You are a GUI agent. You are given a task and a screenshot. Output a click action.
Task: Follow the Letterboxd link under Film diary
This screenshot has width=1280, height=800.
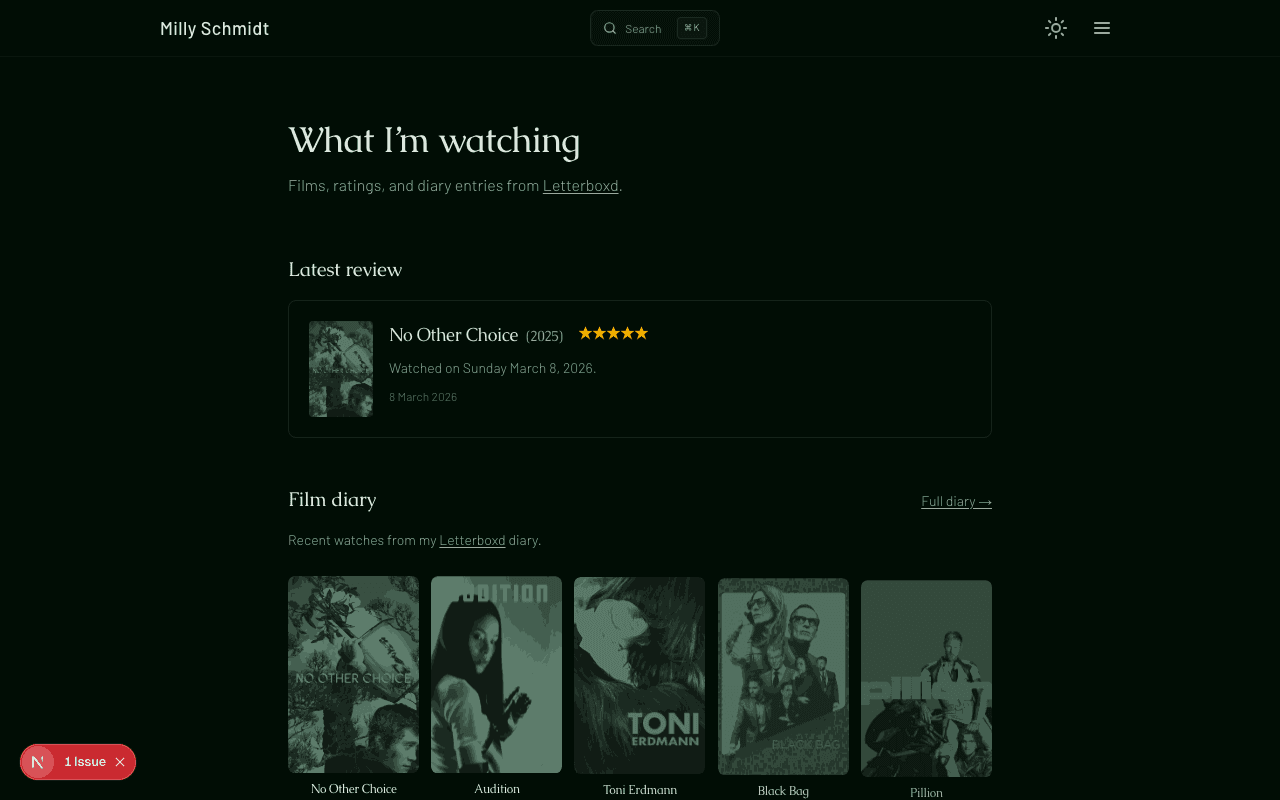pos(472,540)
